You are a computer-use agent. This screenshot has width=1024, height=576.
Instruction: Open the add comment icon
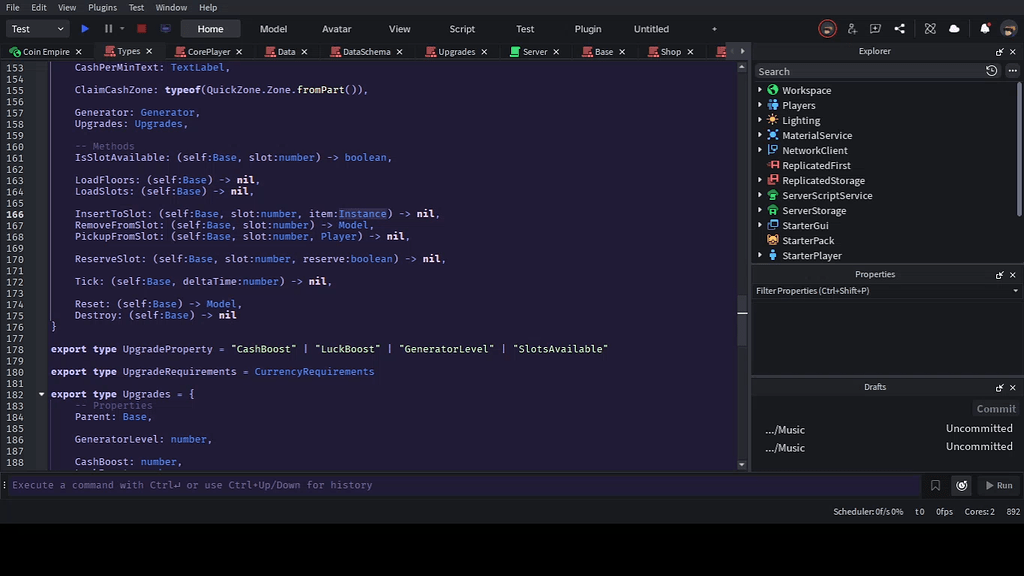click(x=875, y=29)
